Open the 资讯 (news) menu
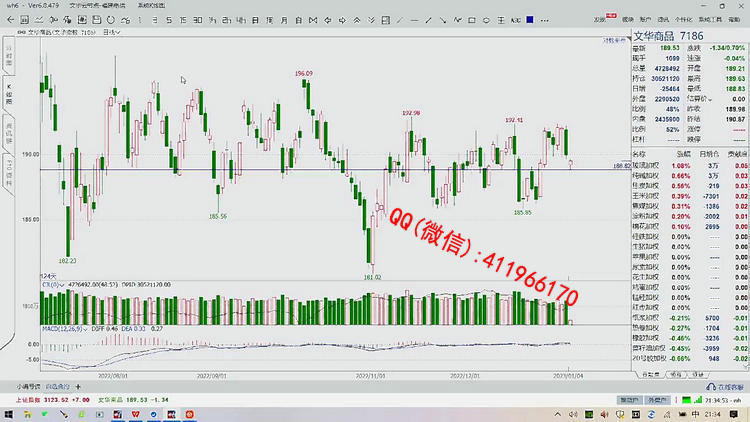Screen dimensions: 750x422 pos(663,20)
